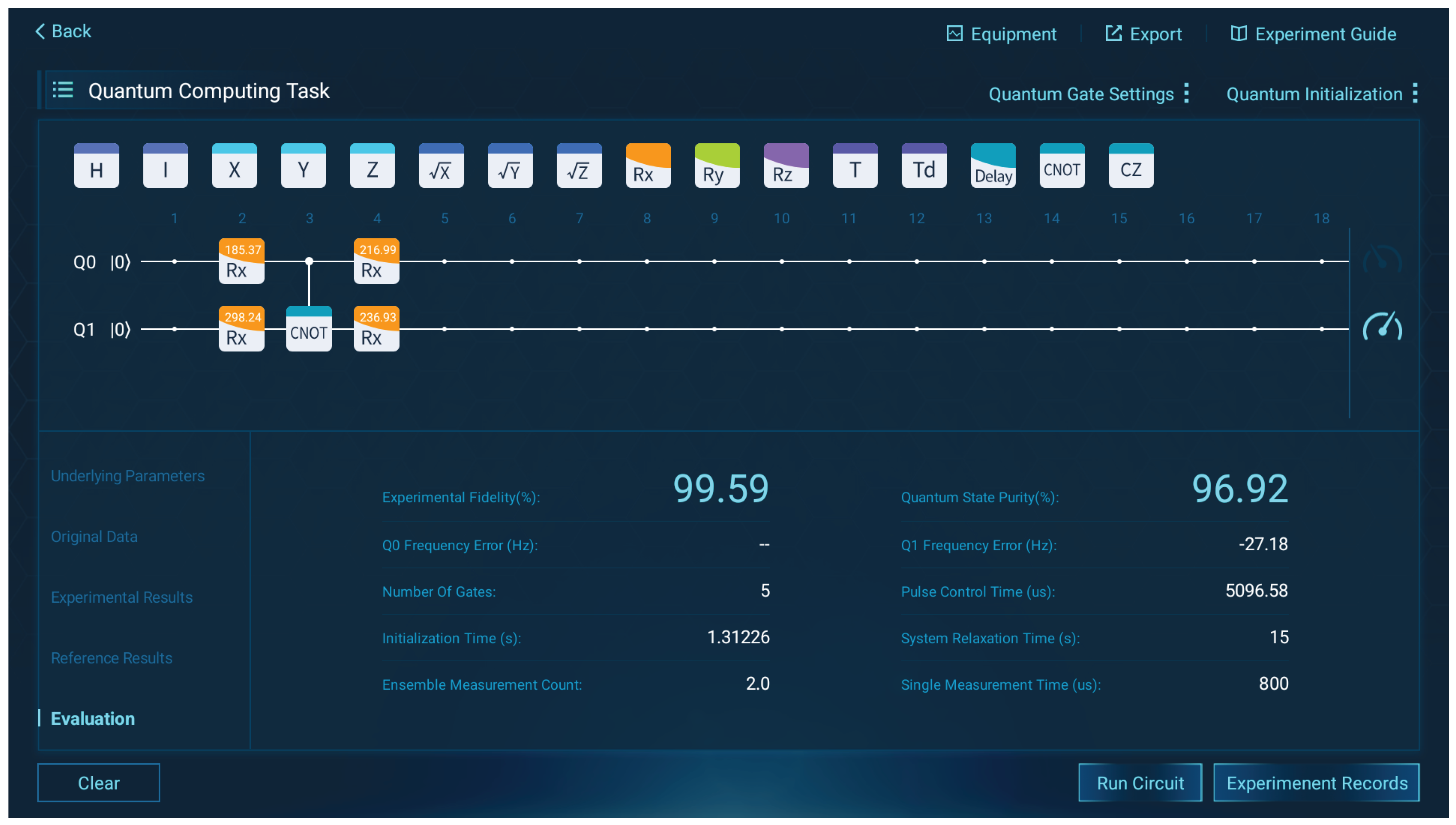Choose the orange Rx rotation gate

(x=648, y=166)
